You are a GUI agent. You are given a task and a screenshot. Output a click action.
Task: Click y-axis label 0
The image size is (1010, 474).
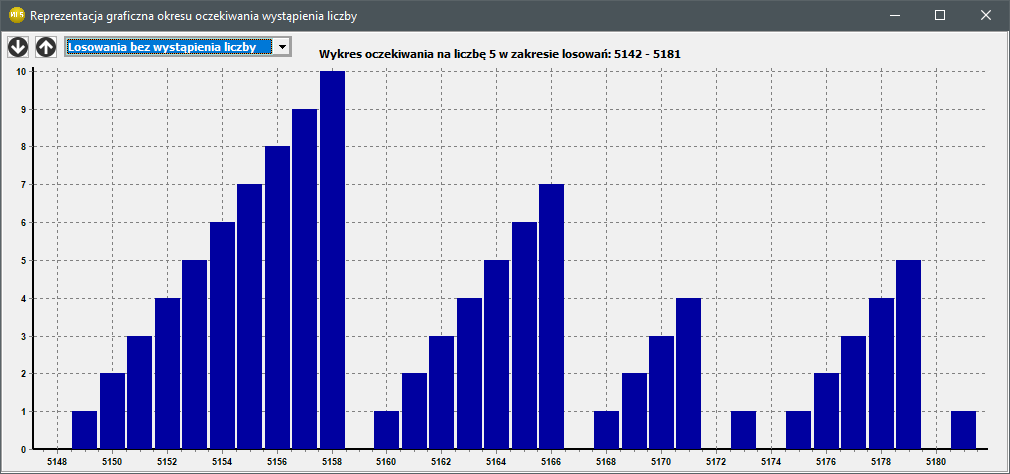pyautogui.click(x=23, y=450)
